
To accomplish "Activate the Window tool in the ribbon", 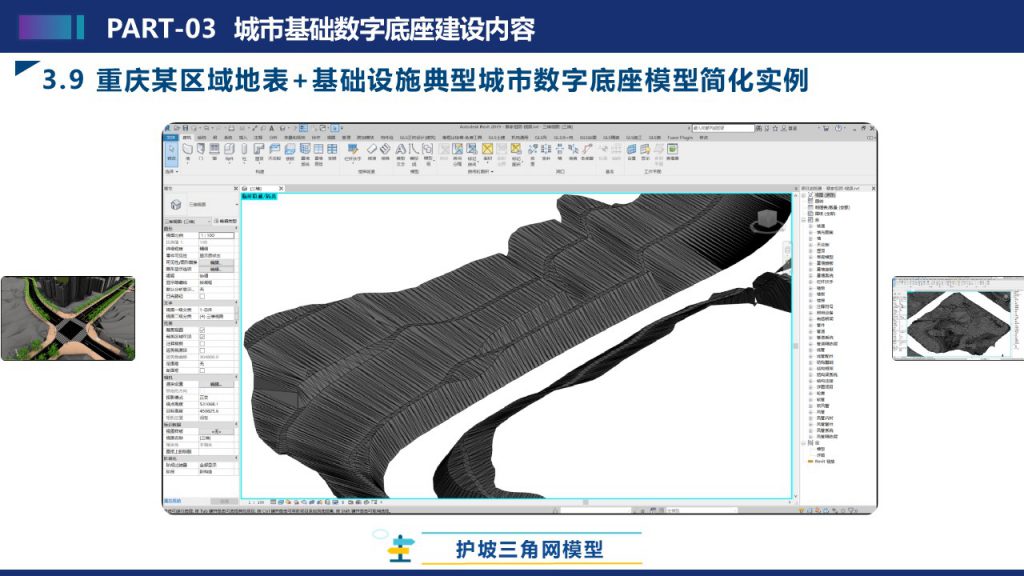I will click(x=214, y=150).
